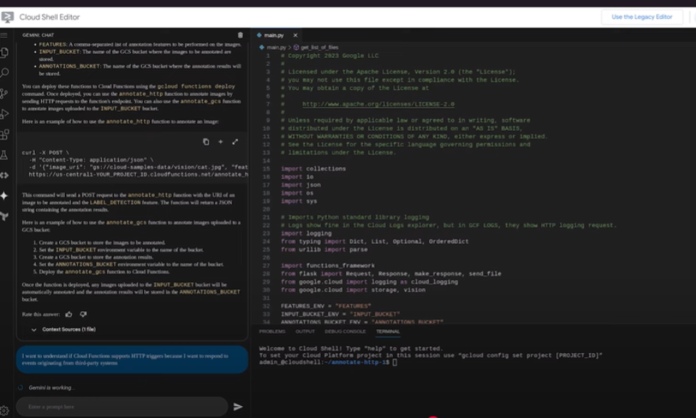Switch to the main.py editor tab
Image resolution: width=696 pixels, height=418 pixels.
pos(273,35)
